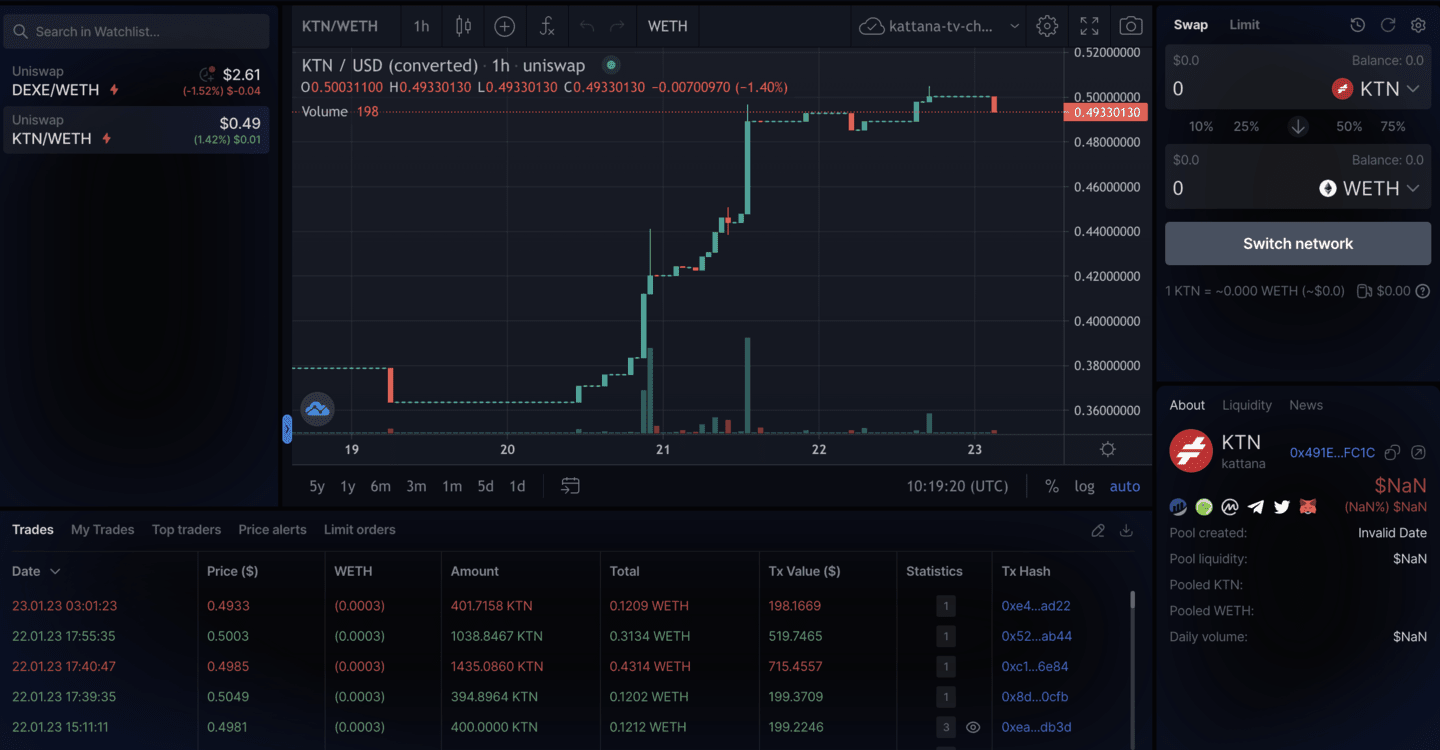Click the green status dot beside uniswap label
Screen dimensions: 1440x750
(x=611, y=66)
